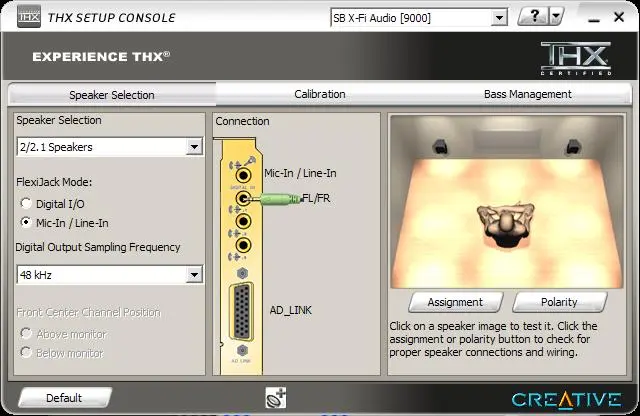Test the front left speaker image
The image size is (640, 416).
[x=440, y=147]
